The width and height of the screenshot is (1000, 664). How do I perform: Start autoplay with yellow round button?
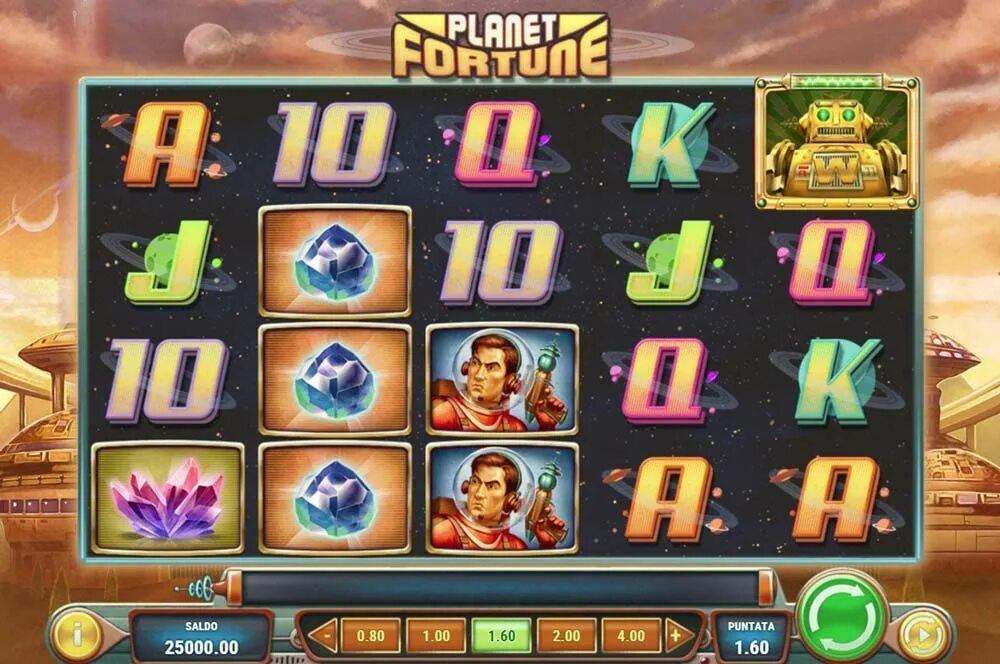tap(925, 635)
